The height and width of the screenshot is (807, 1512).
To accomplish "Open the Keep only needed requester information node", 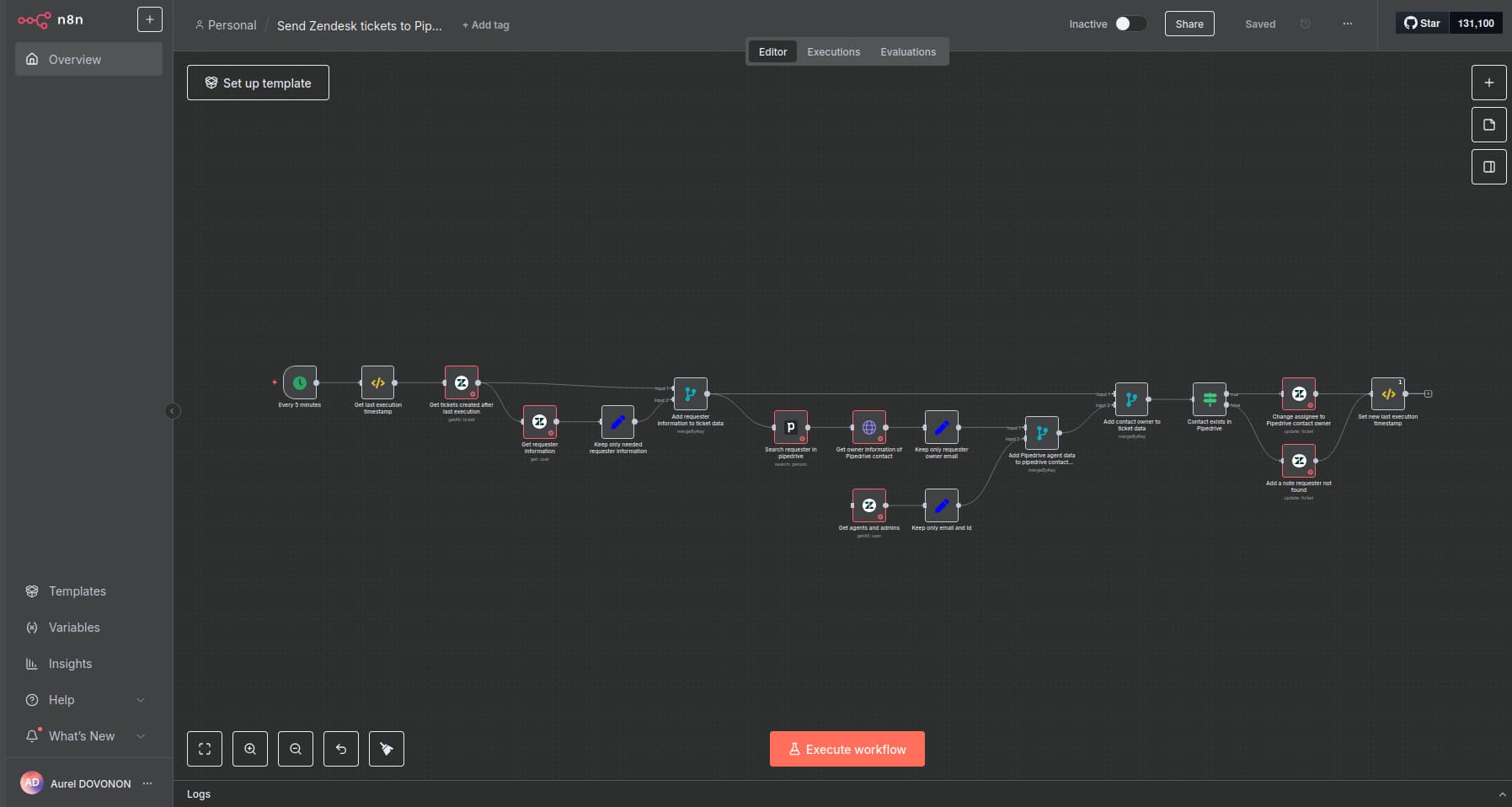I will tap(617, 422).
